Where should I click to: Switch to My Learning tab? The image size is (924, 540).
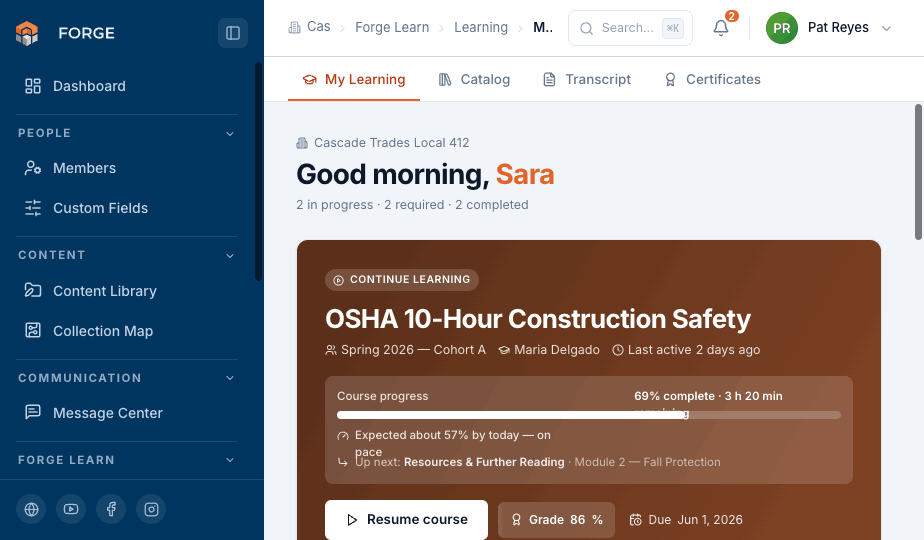click(354, 80)
